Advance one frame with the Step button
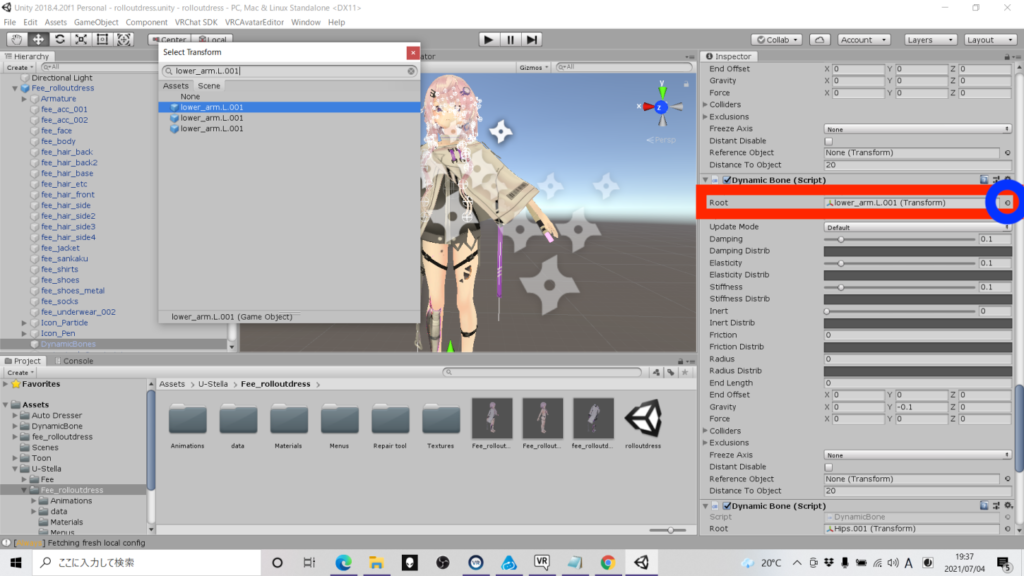Viewport: 1024px width, 576px height. coord(532,40)
